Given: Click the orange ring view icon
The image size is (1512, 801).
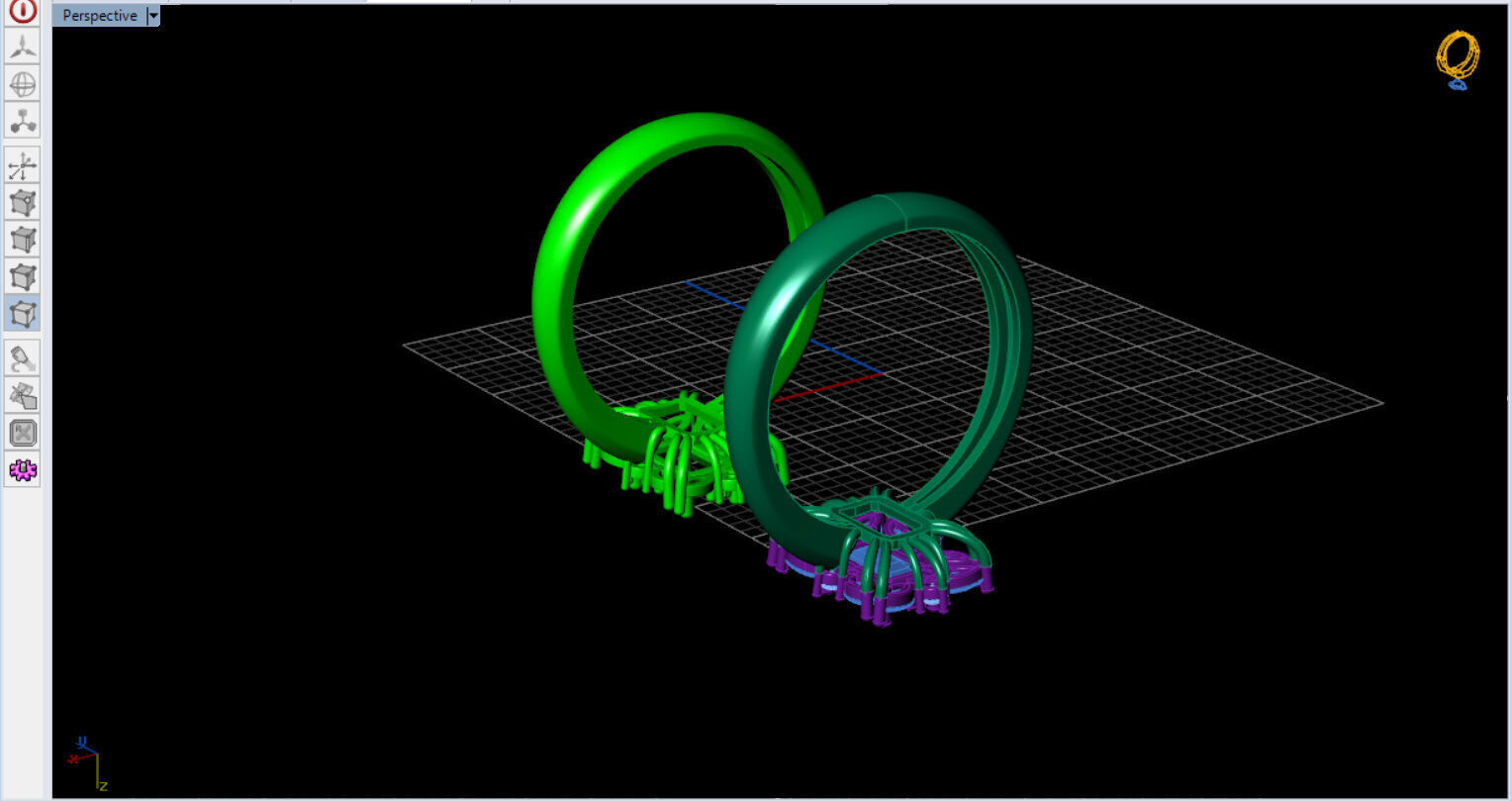Looking at the screenshot, I should tap(1458, 54).
